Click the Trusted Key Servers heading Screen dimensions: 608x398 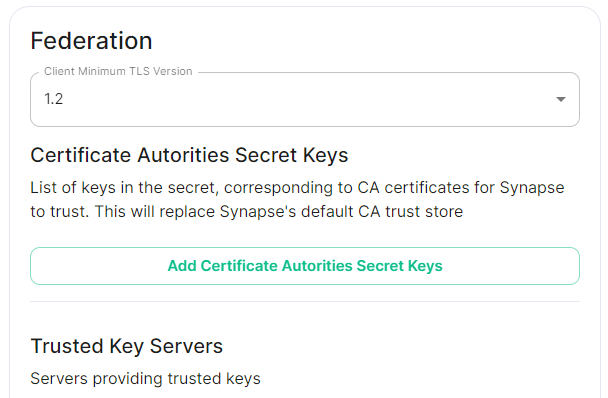coord(126,346)
